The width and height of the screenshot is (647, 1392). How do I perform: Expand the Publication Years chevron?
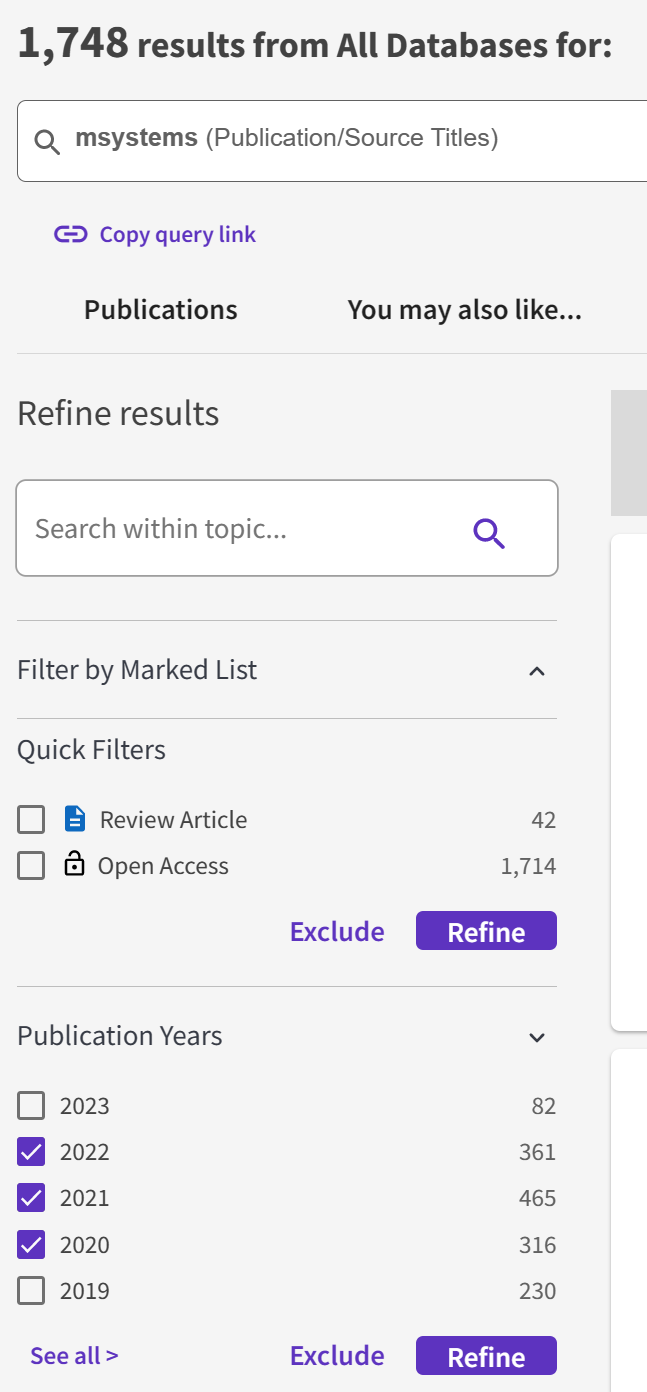click(537, 1037)
